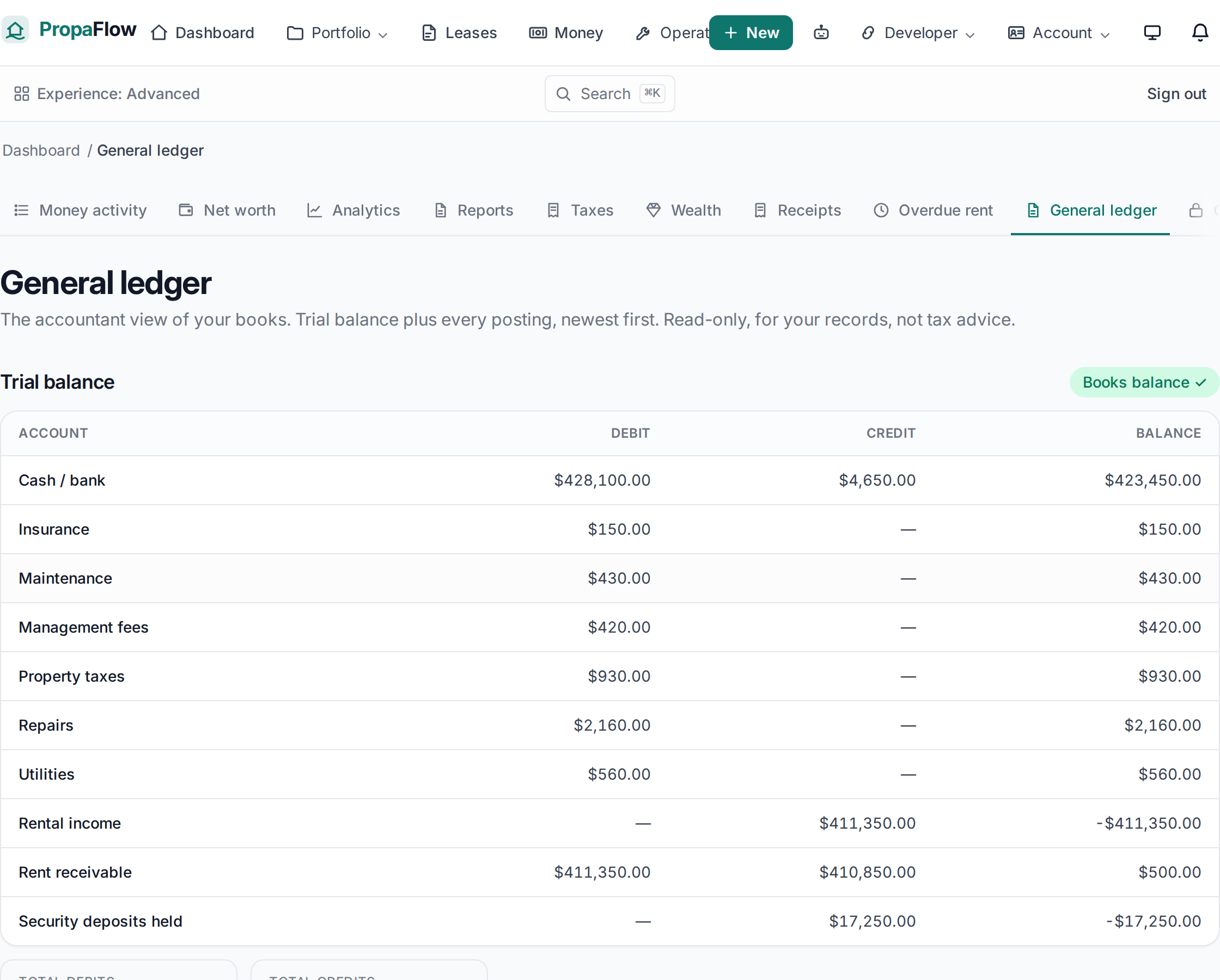Click Security deposits held row

pyautogui.click(x=609, y=921)
